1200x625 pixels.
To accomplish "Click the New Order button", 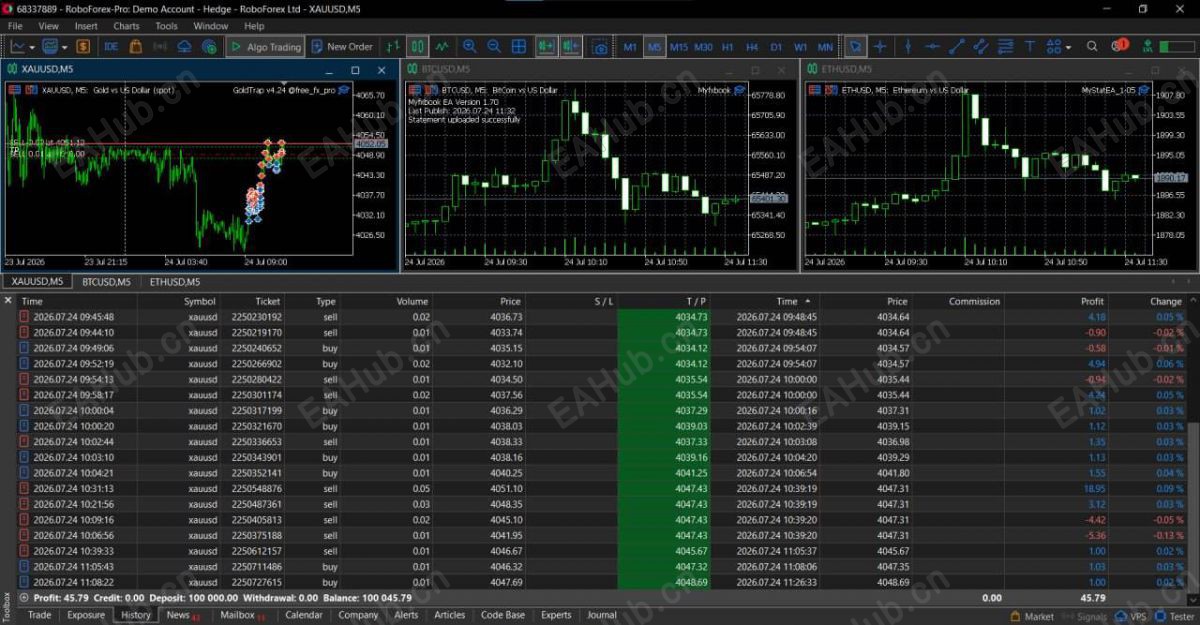I will point(341,46).
